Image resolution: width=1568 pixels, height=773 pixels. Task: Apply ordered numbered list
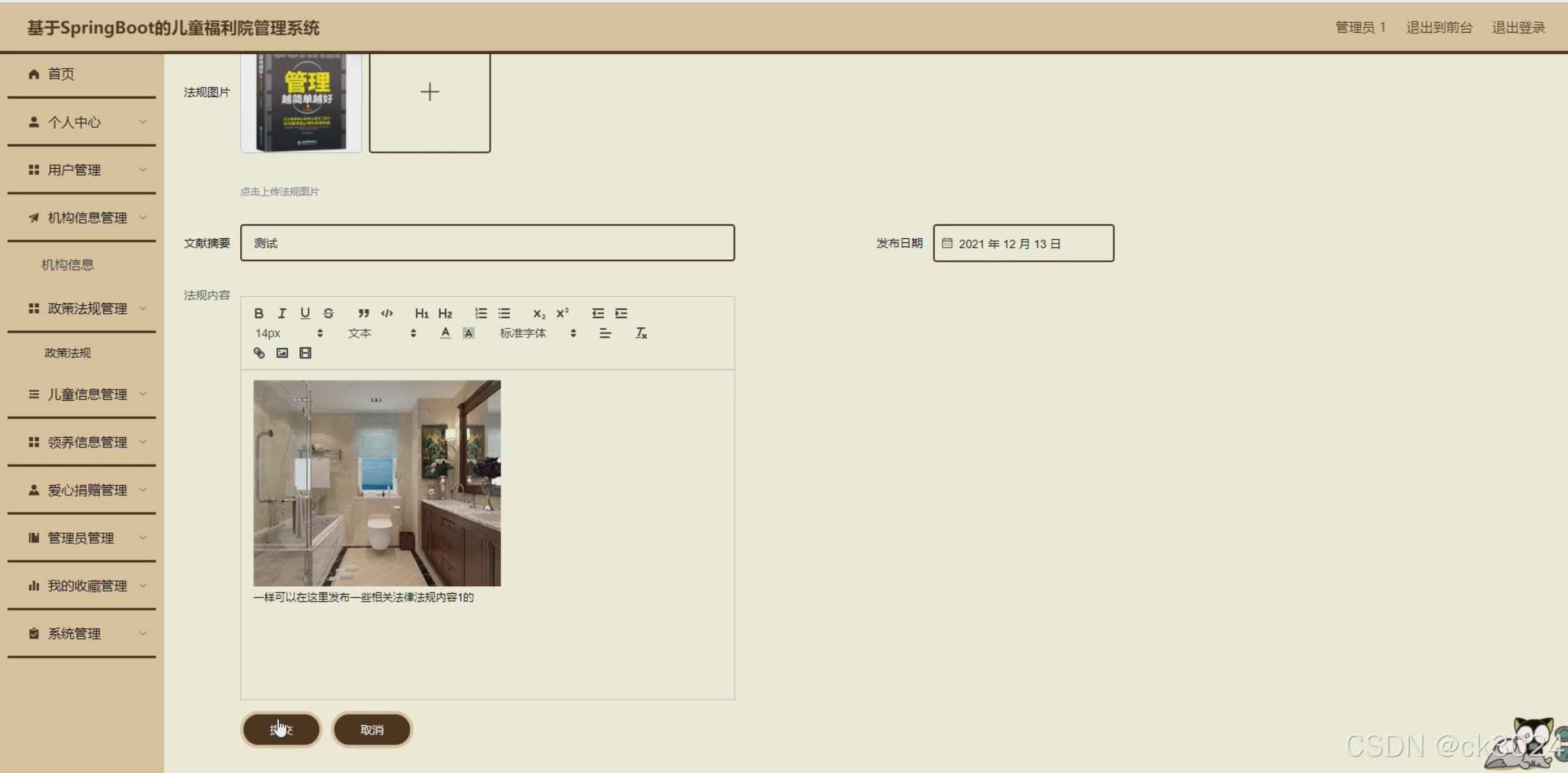(480, 313)
